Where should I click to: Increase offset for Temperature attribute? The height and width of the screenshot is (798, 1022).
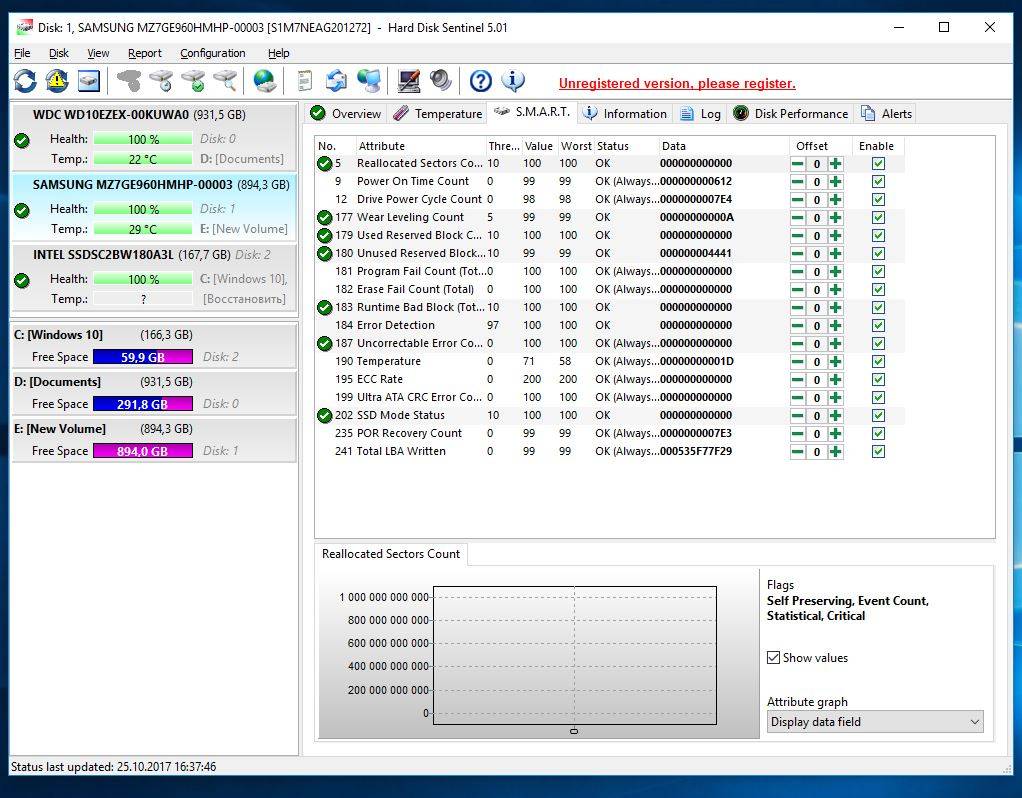[x=836, y=362]
